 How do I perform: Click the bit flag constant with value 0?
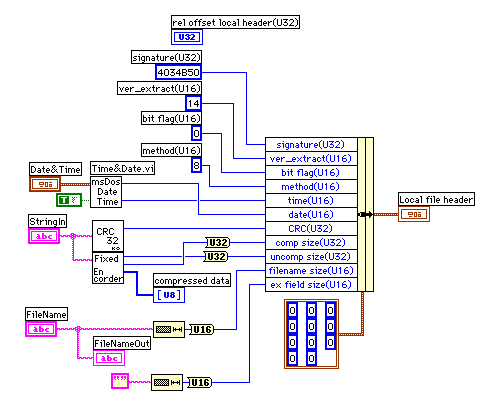[x=196, y=134]
